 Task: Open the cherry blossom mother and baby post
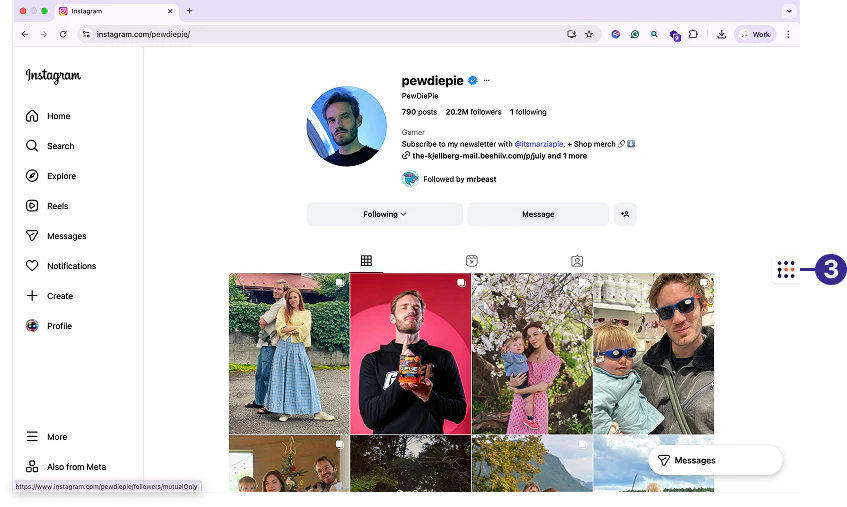[x=532, y=354]
